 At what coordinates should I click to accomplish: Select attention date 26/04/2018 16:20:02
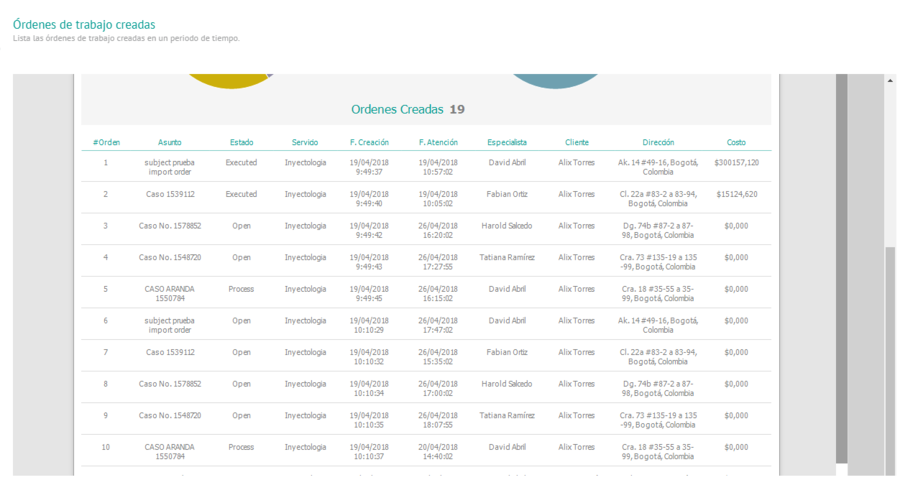[438, 230]
